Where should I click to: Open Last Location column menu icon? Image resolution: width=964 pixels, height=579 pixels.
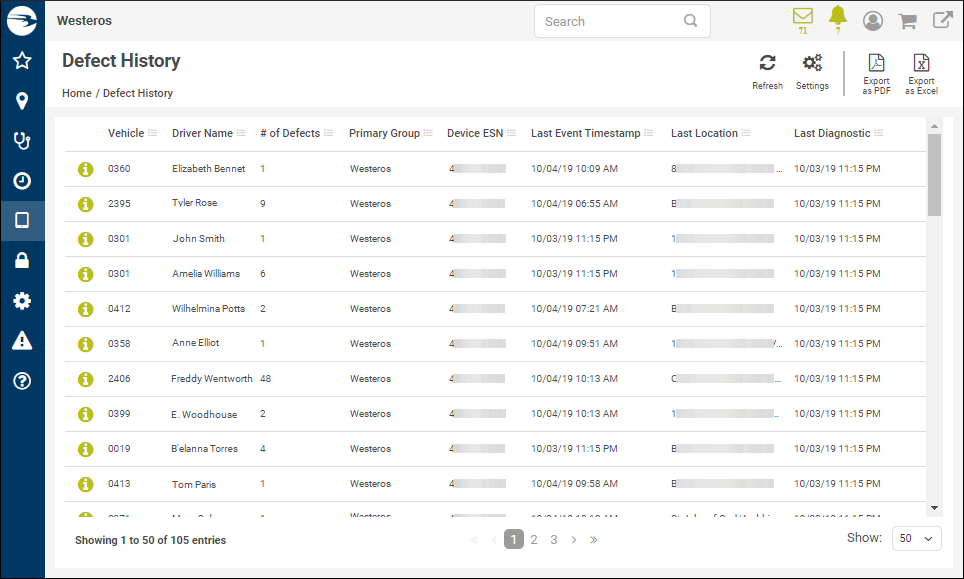click(x=746, y=133)
